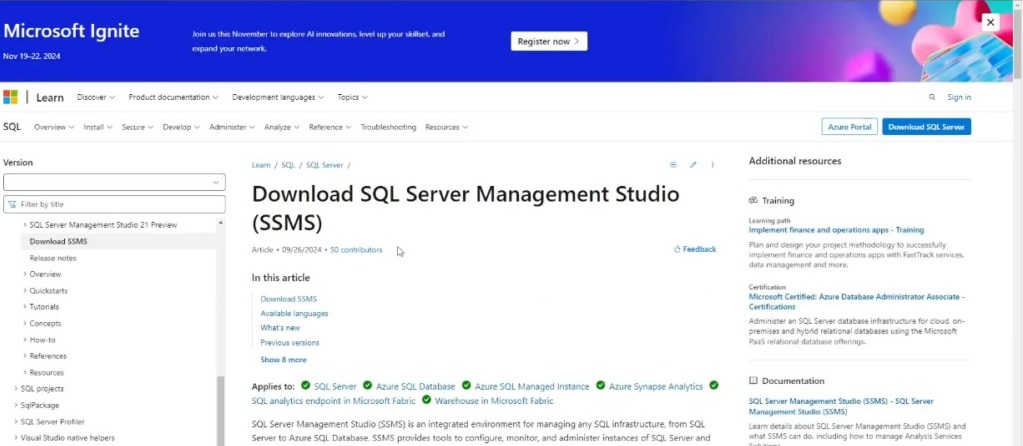Expand the References sidebar node
Image resolution: width=1023 pixels, height=446 pixels.
[x=44, y=356]
